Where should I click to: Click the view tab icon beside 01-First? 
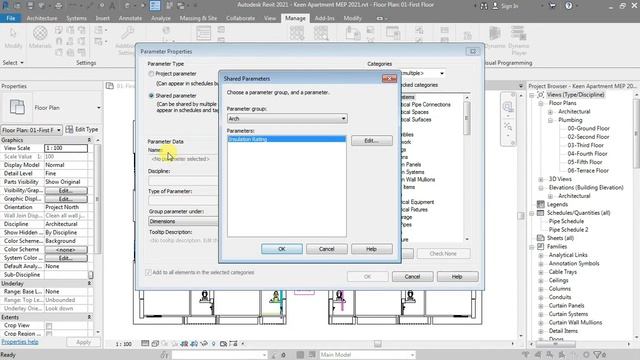pos(109,86)
